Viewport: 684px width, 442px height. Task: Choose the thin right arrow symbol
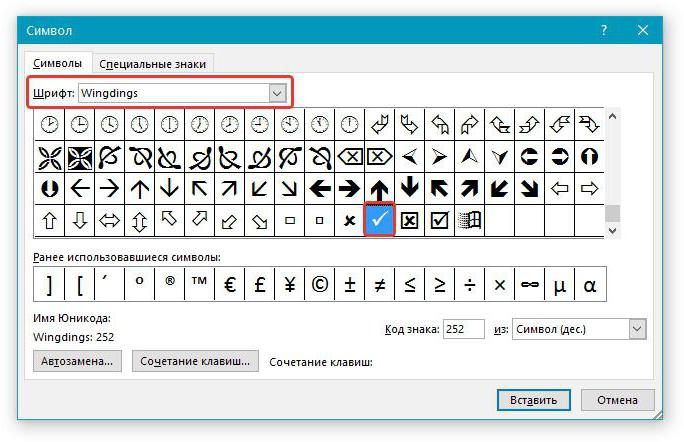(109, 188)
